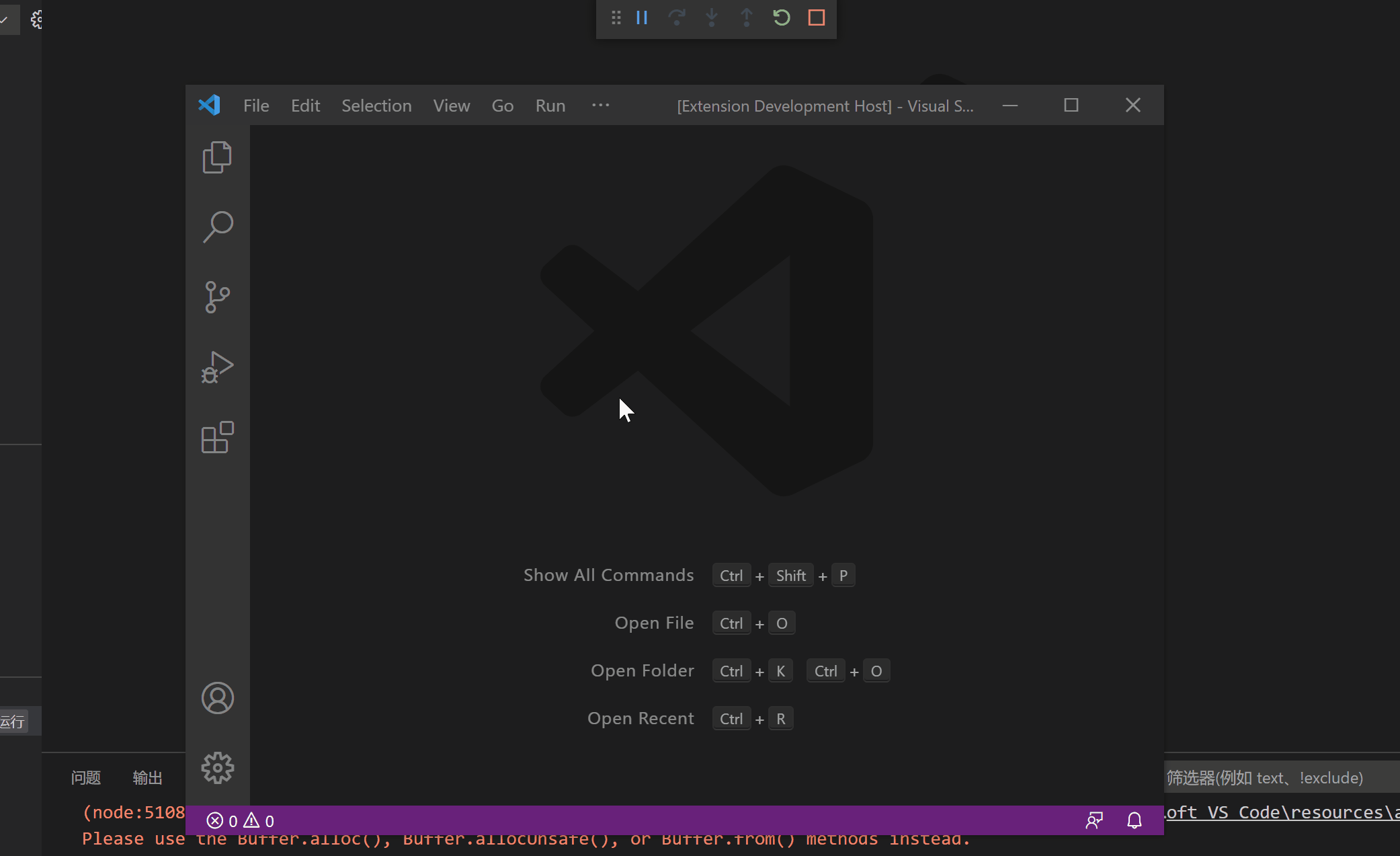This screenshot has width=1400, height=856.
Task: Minimize the Extension Development Host window
Action: (1010, 105)
